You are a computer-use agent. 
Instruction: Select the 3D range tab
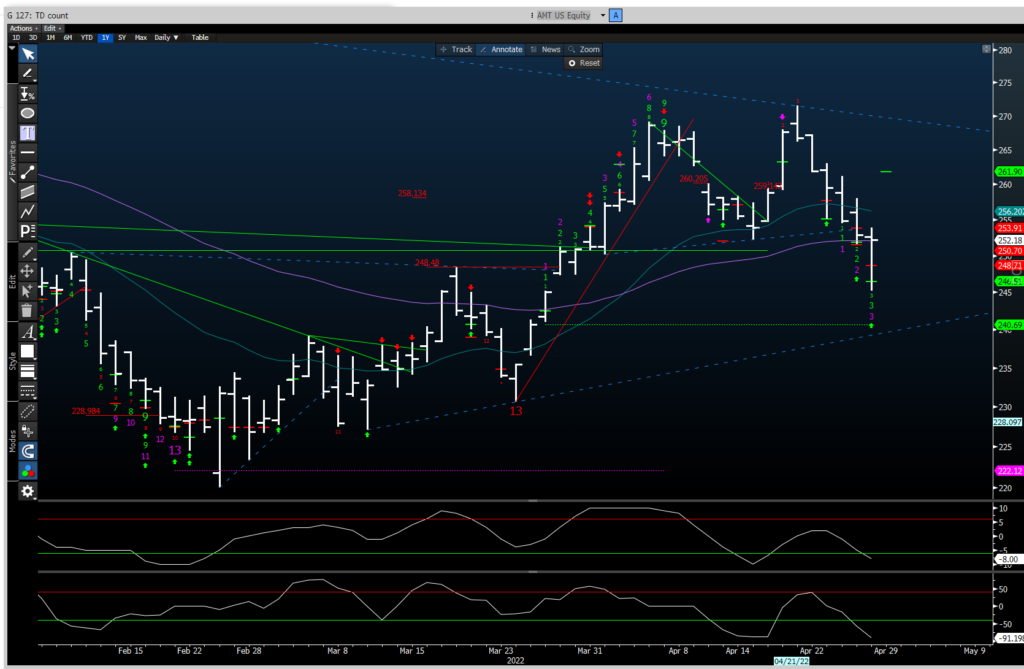33,37
